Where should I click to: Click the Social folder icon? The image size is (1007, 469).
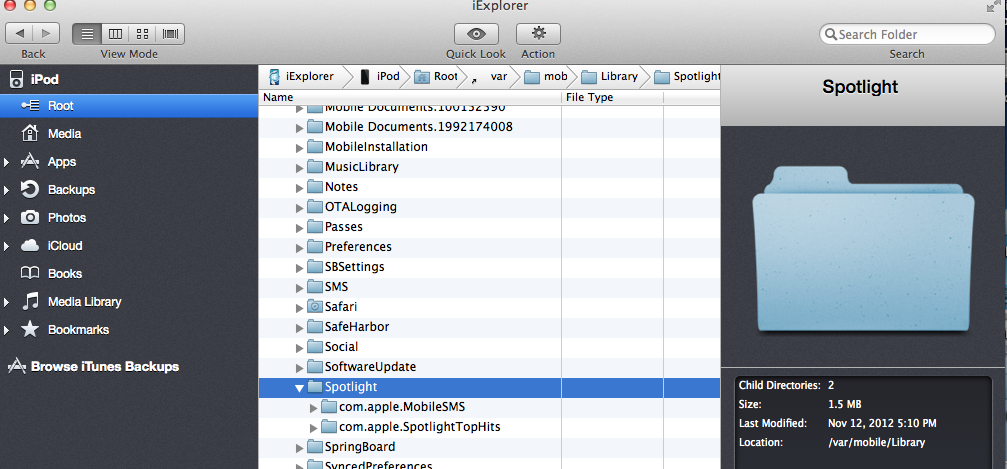[x=314, y=346]
